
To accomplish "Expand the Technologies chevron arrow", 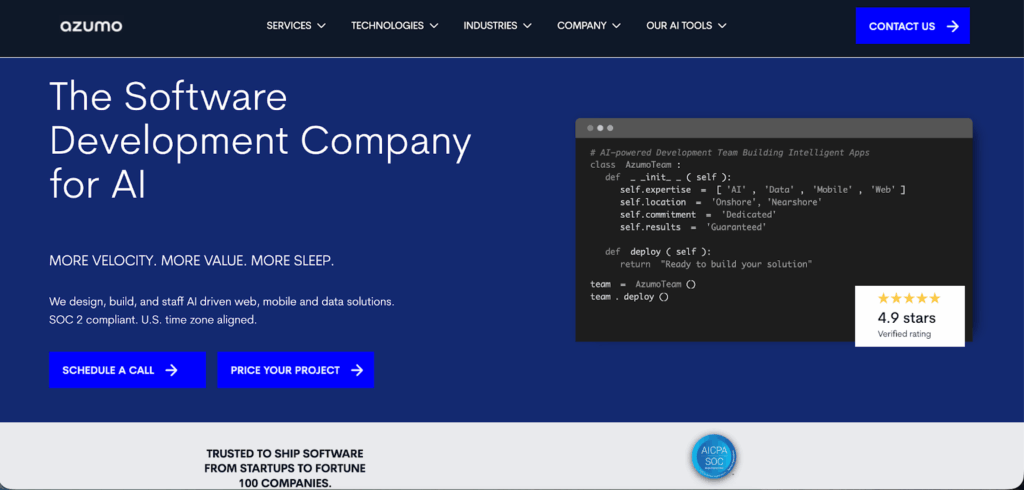I will tap(434, 26).
